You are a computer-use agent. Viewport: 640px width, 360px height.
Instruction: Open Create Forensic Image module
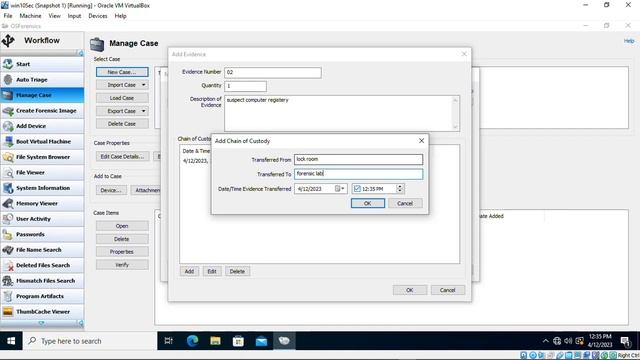coord(42,111)
